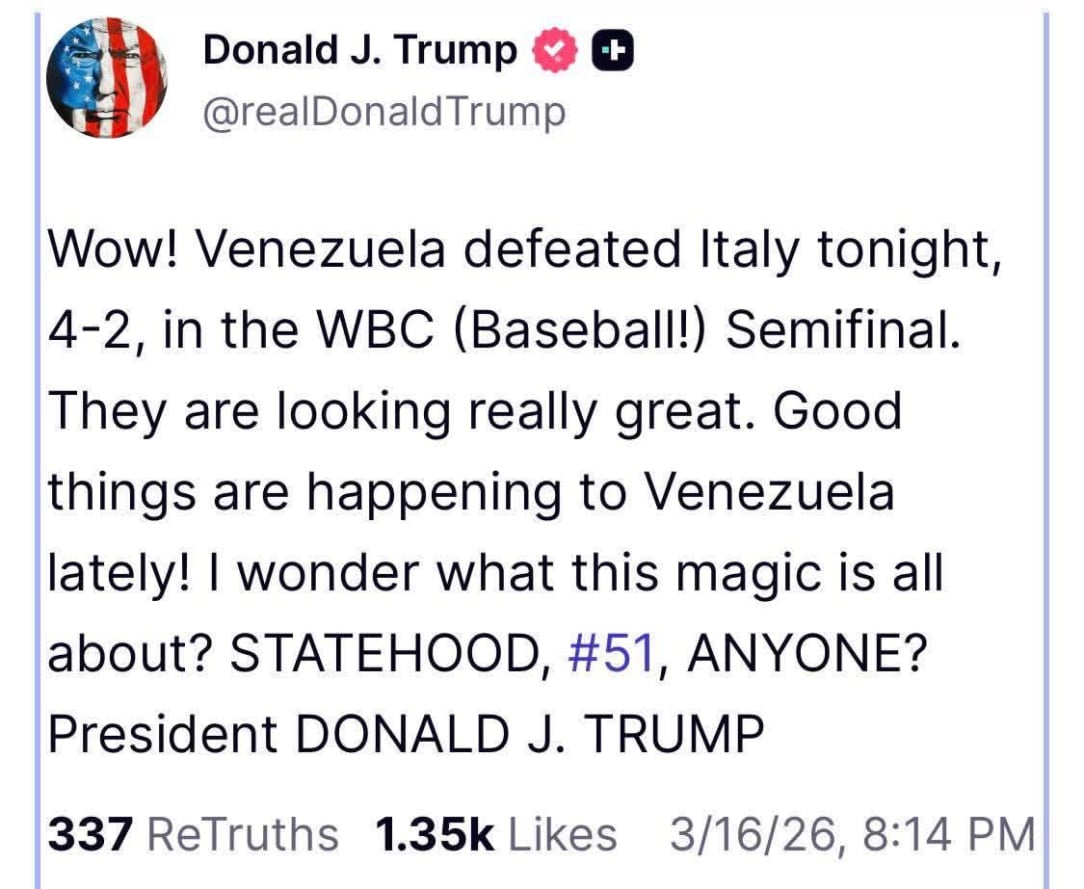
Task: Click the 8:14 PM time text
Action: point(949,834)
